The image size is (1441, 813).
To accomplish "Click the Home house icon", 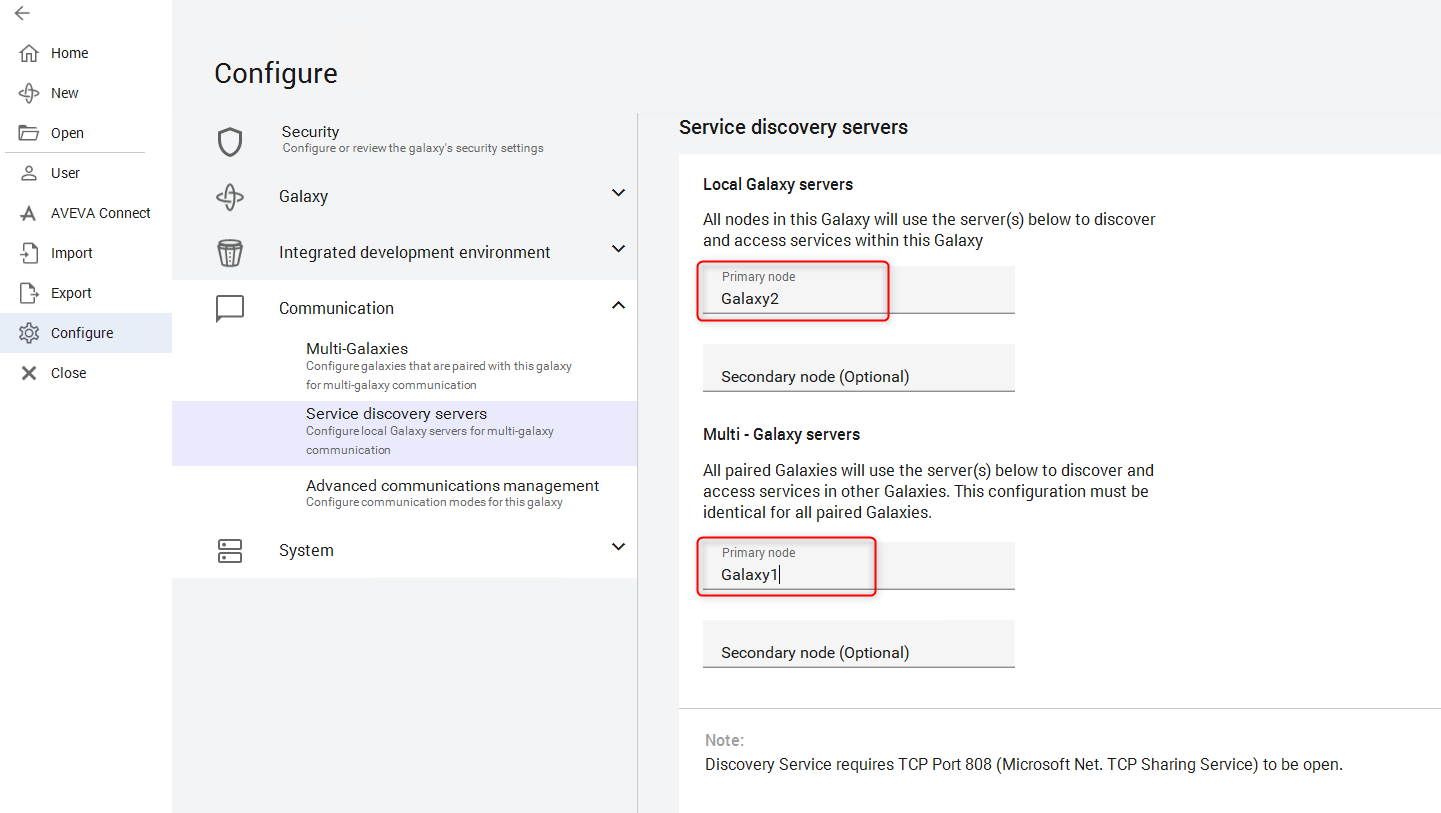I will pyautogui.click(x=29, y=53).
